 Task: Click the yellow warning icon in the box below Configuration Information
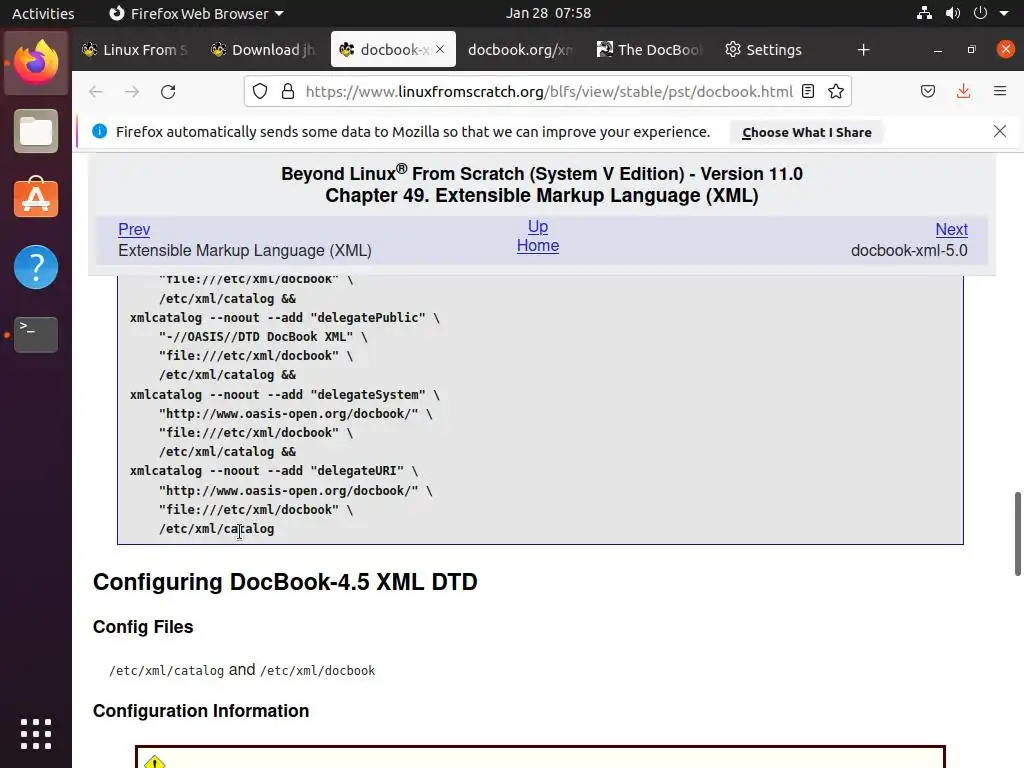[x=155, y=762]
